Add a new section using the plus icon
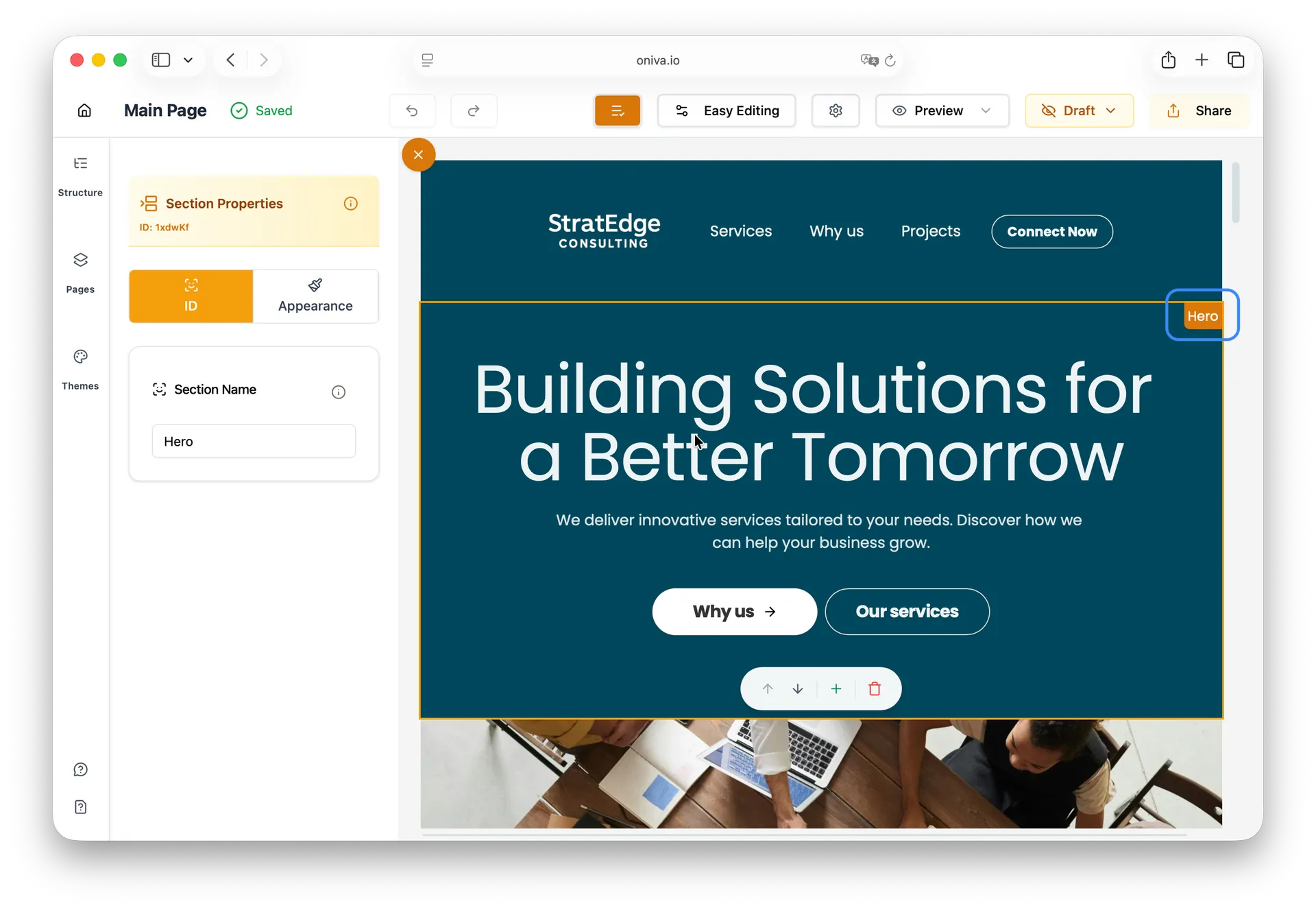 coord(836,689)
